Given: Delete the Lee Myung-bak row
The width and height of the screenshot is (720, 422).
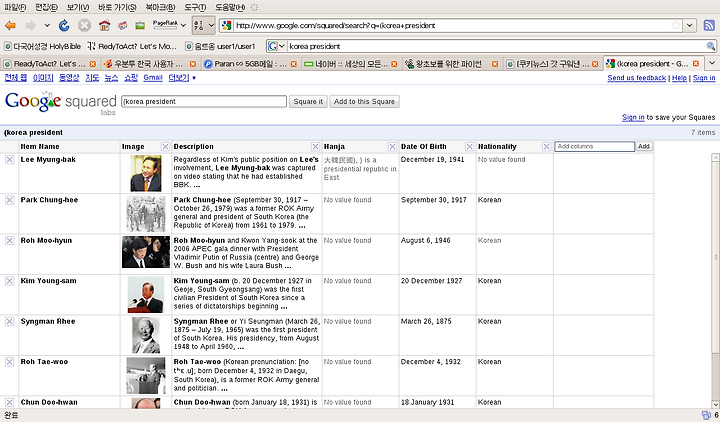Looking at the screenshot, I should click(x=9, y=159).
